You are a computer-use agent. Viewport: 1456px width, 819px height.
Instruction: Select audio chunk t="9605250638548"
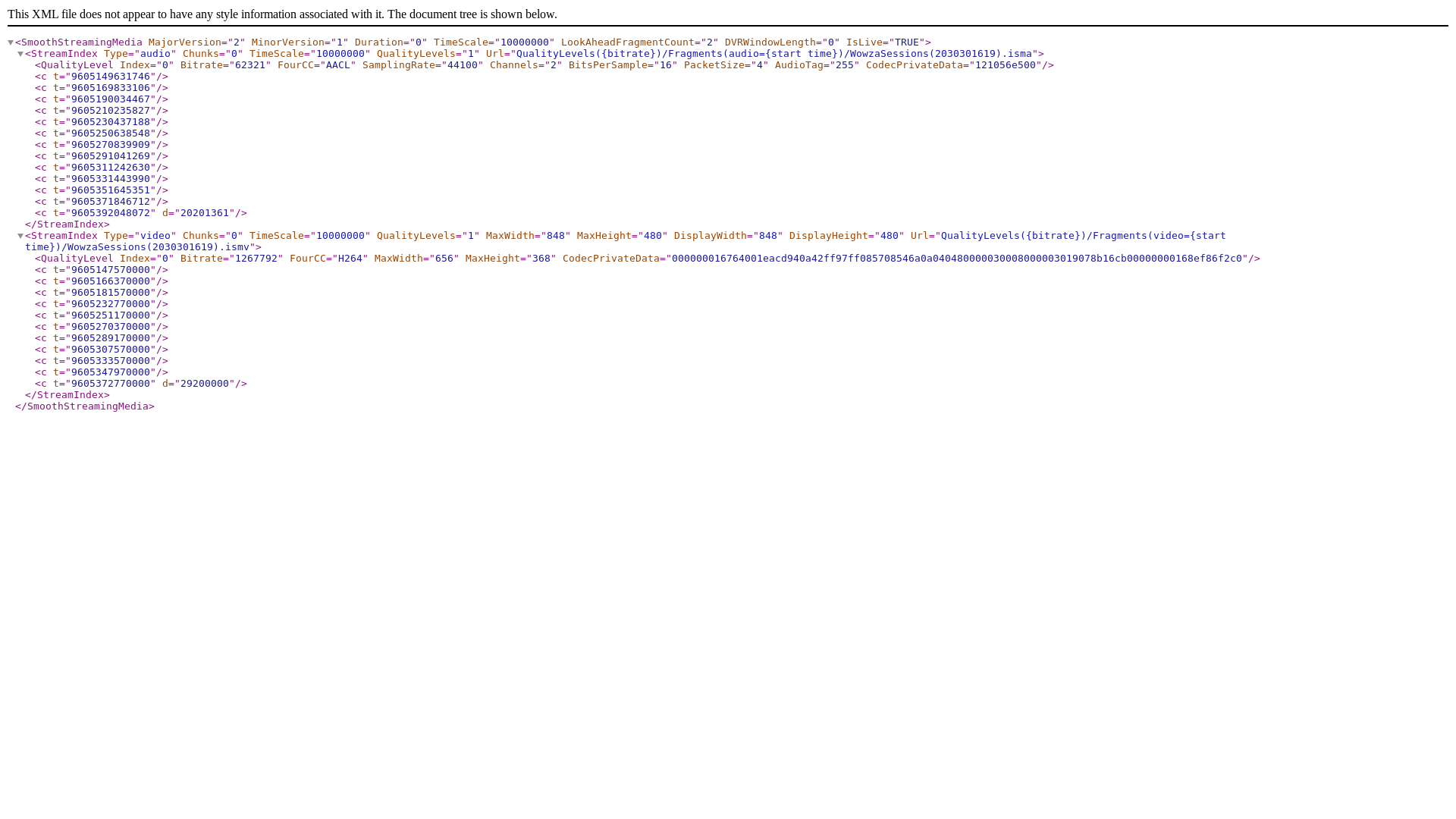click(102, 133)
